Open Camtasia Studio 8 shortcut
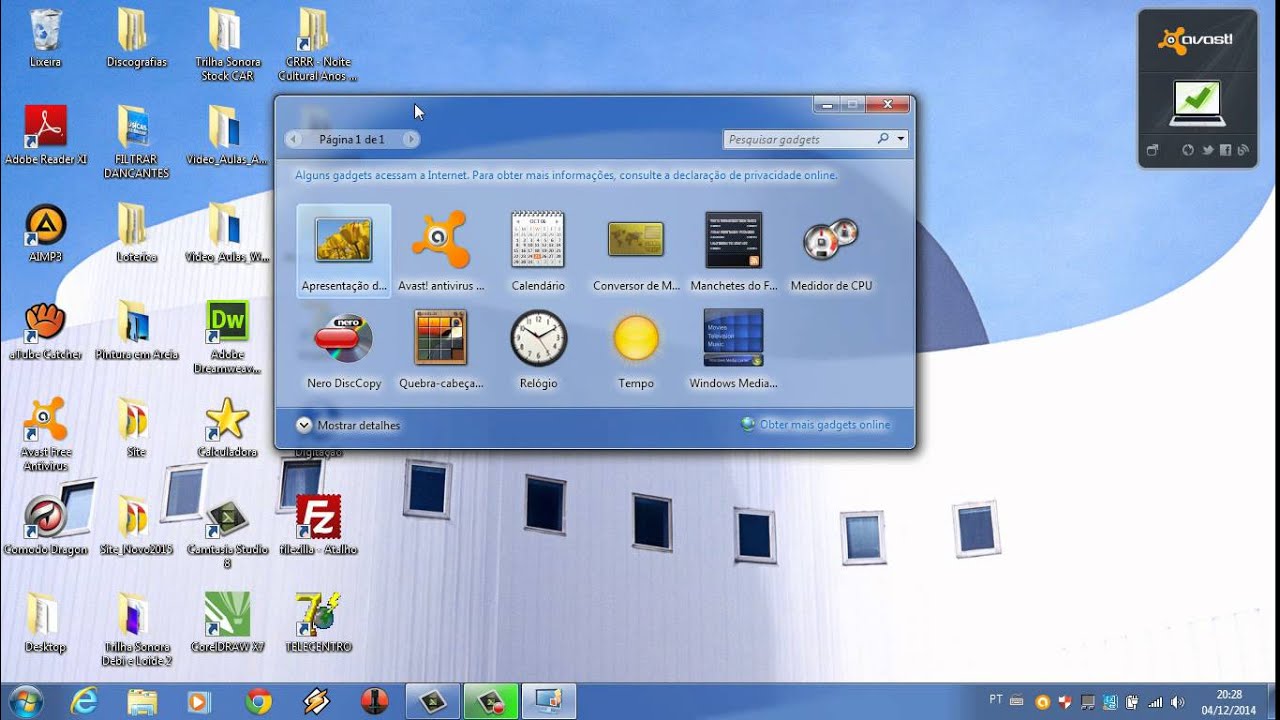 [x=227, y=533]
